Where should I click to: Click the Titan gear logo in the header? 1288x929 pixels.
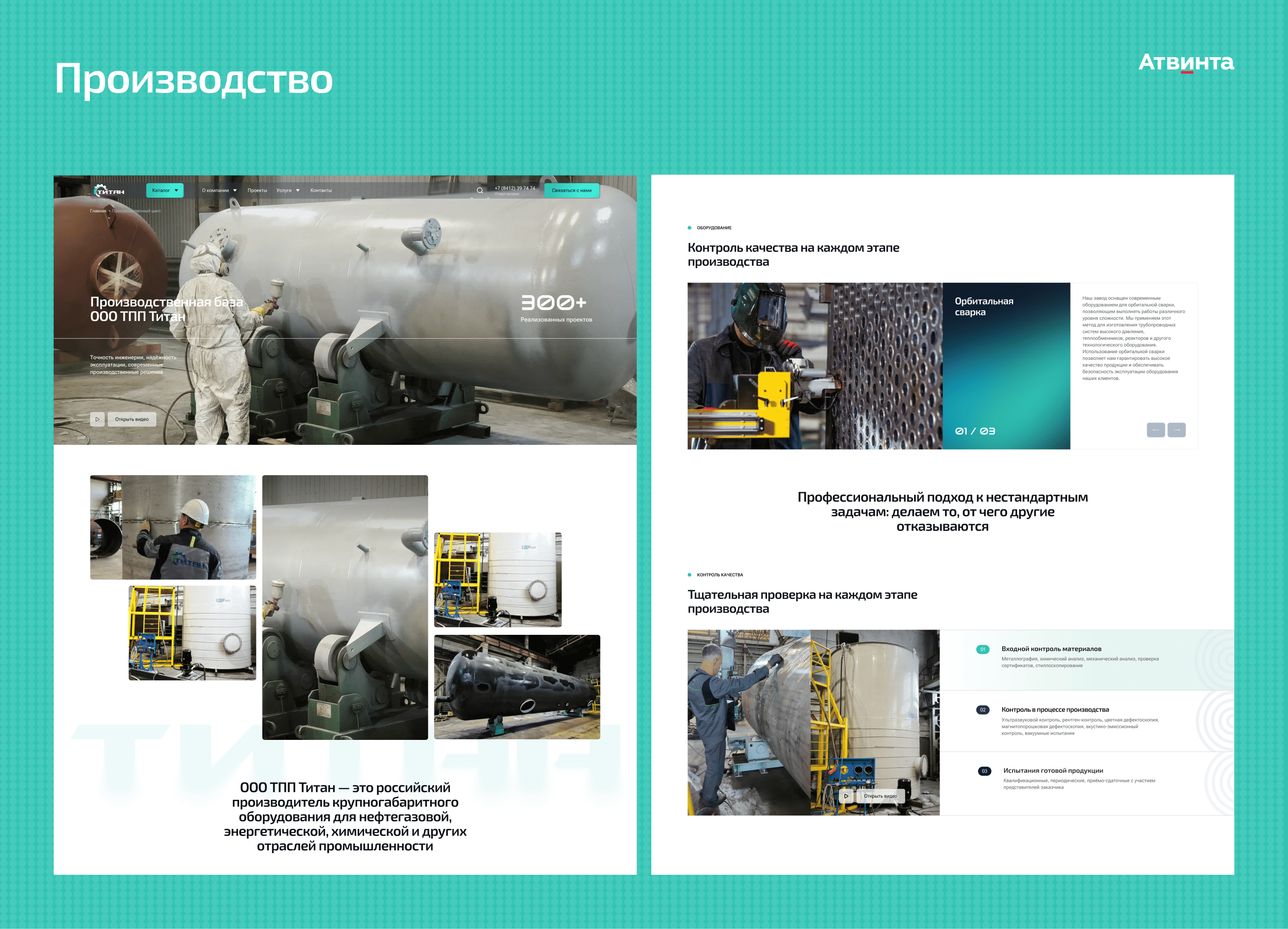[x=109, y=190]
